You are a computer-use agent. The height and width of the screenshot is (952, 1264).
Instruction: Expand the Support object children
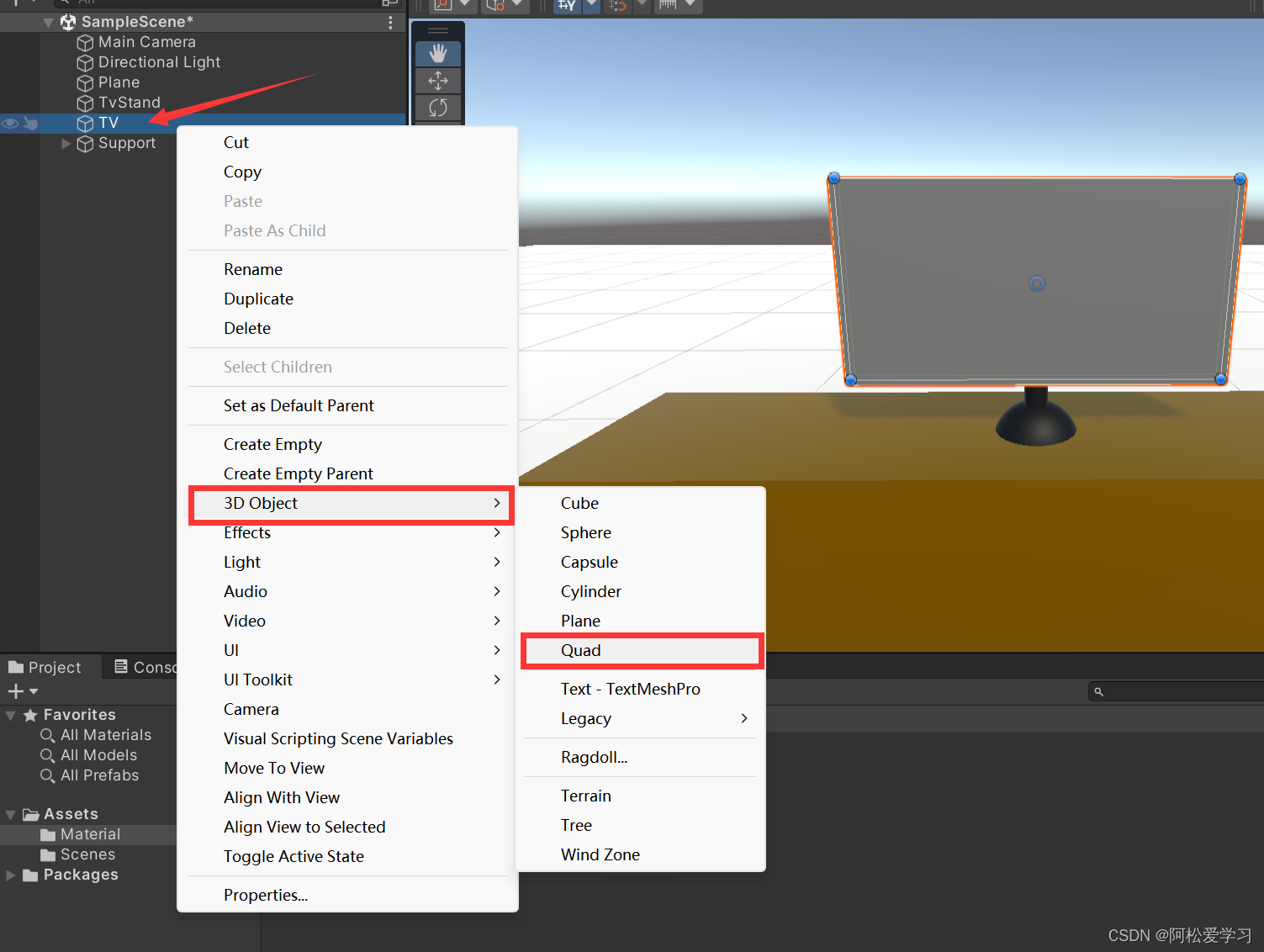pyautogui.click(x=66, y=143)
